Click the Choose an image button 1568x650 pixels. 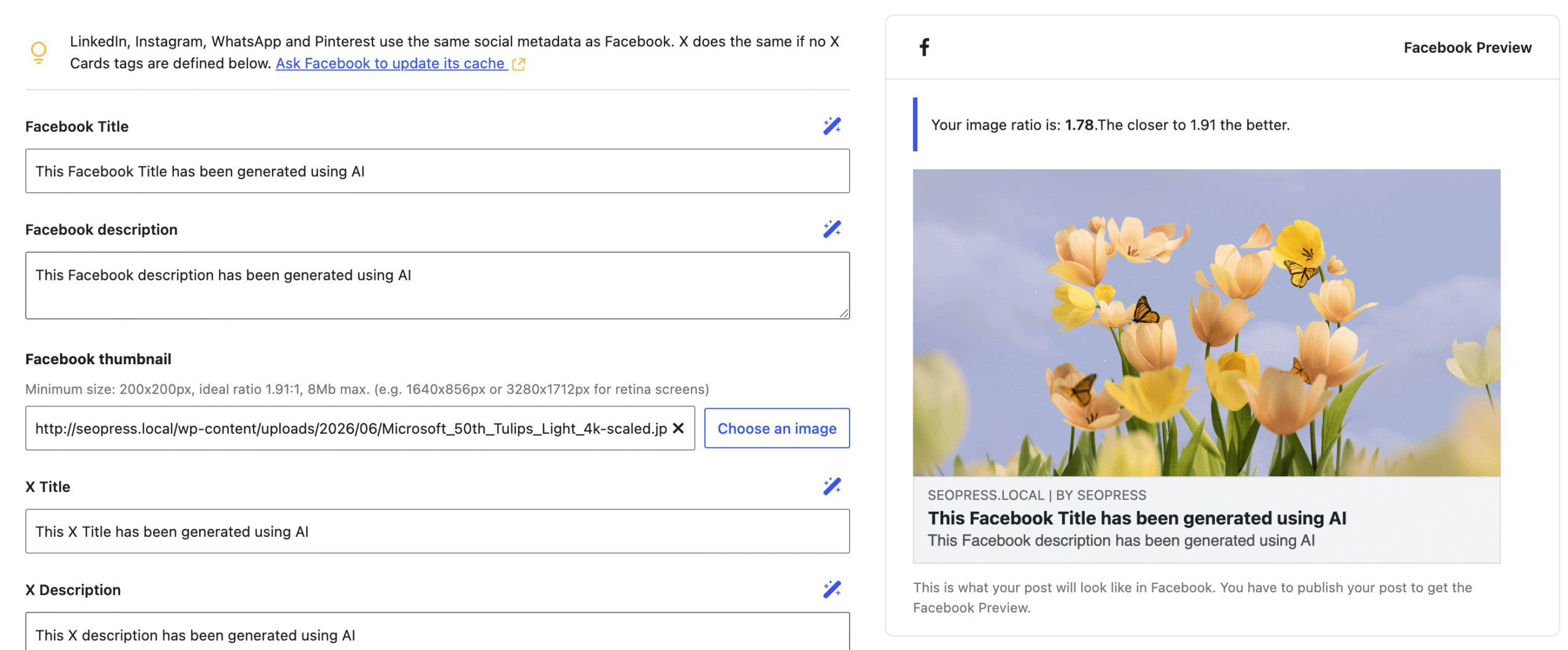(x=777, y=428)
